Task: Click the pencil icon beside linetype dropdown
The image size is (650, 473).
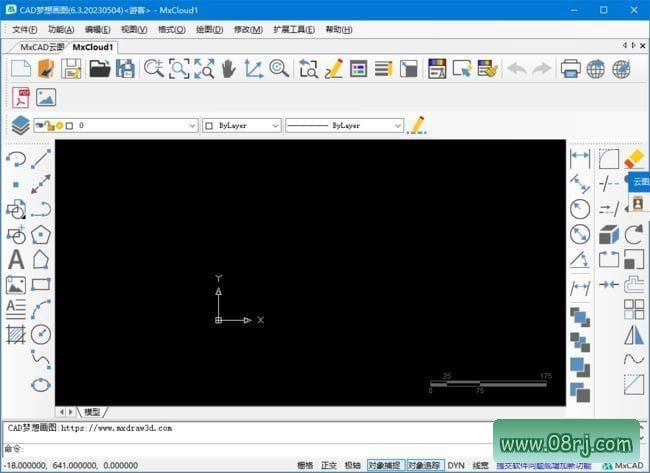Action: tap(417, 125)
